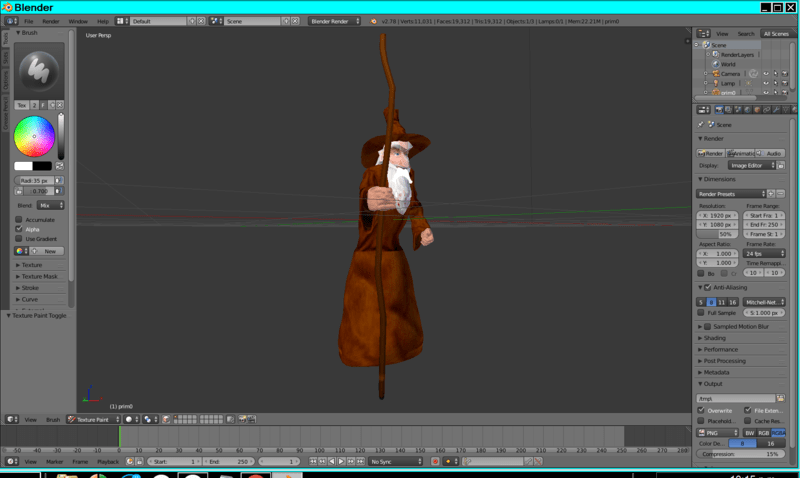
Task: Click the timeline editor type icon
Action: click(11, 461)
